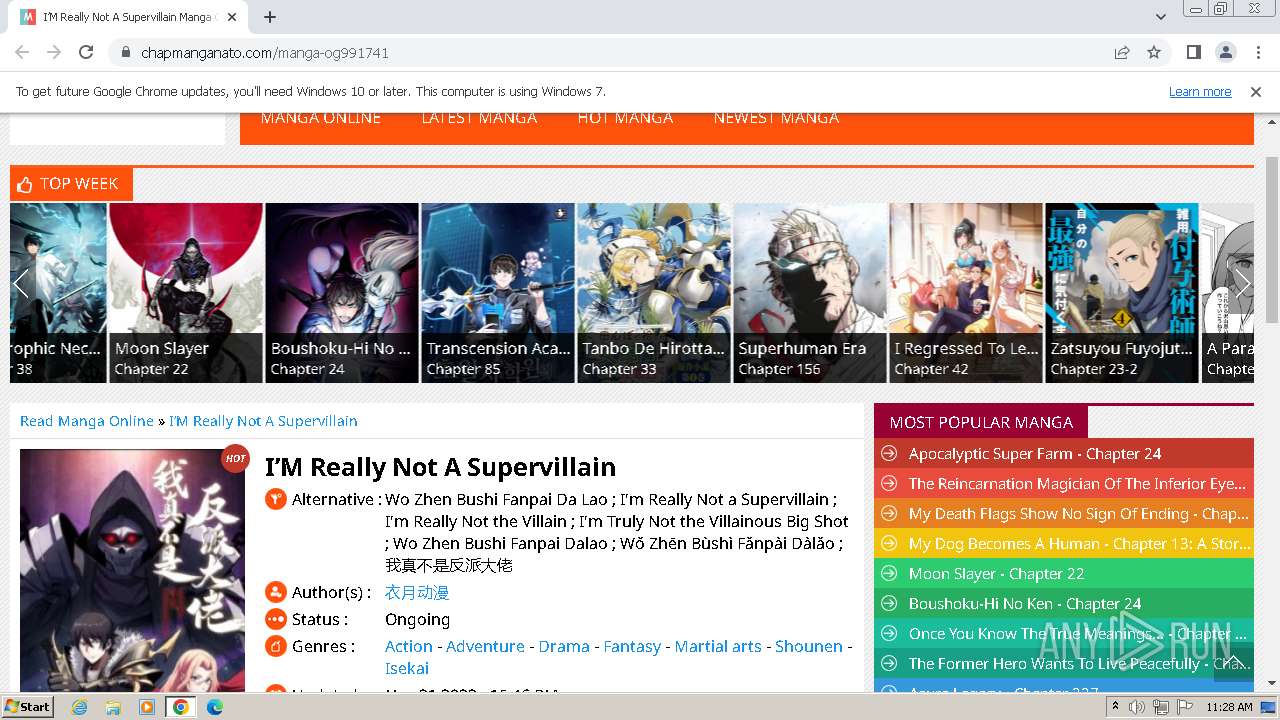Open the Learn more link
Viewport: 1280px width, 720px height.
1200,92
